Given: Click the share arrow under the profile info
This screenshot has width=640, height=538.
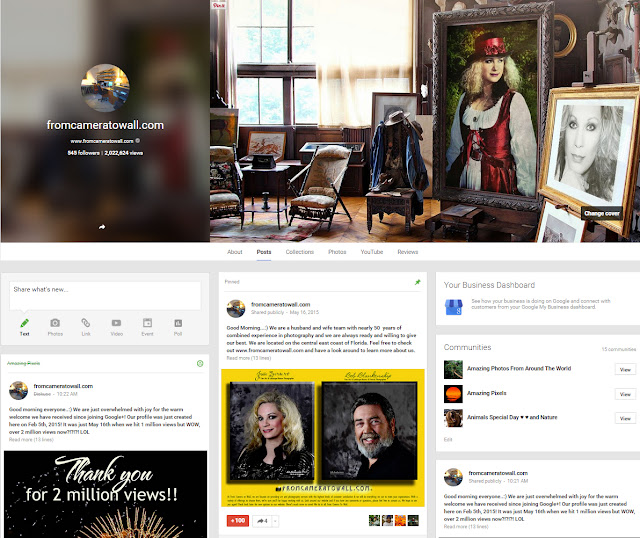Looking at the screenshot, I should click(x=102, y=227).
